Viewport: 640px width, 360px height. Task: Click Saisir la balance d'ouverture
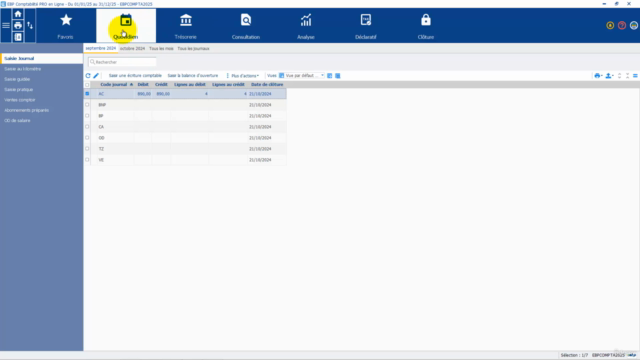(193, 76)
